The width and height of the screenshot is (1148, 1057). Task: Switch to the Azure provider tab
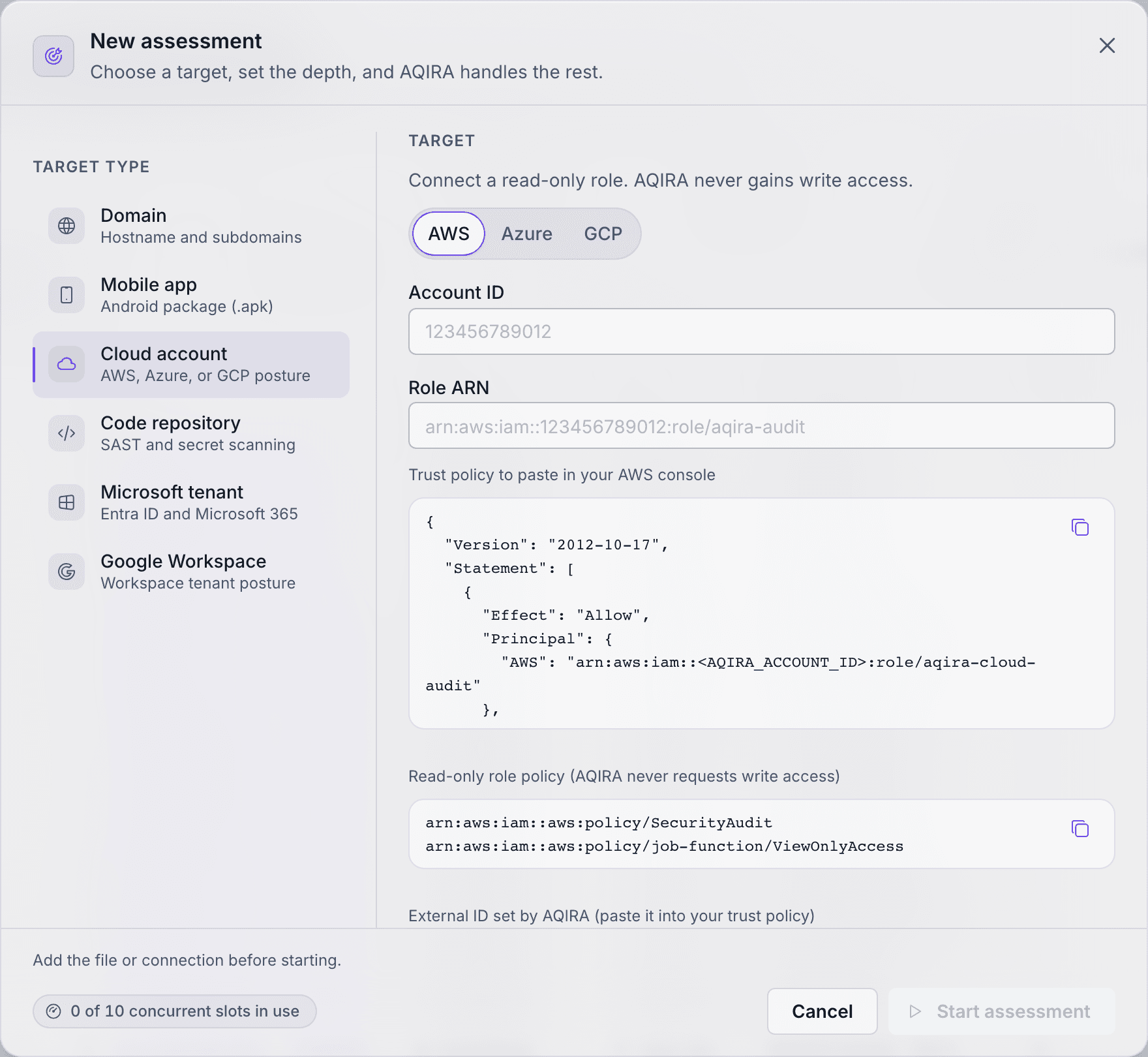pos(527,234)
